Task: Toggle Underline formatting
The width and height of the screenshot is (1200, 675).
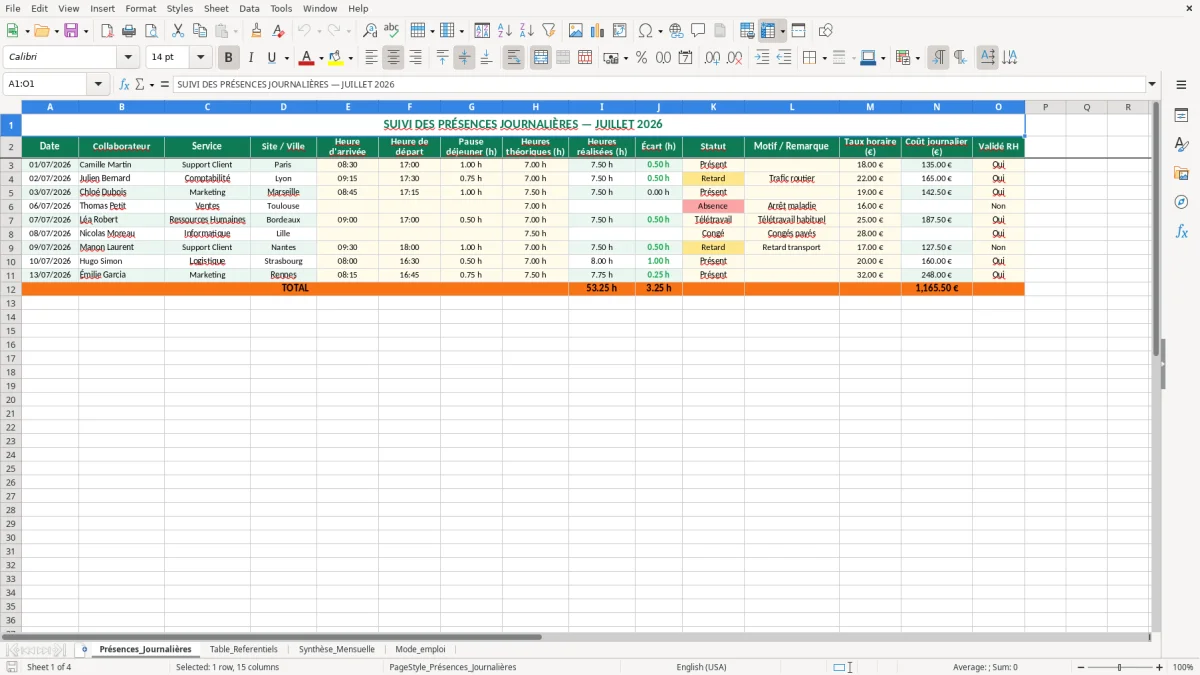Action: tap(270, 58)
